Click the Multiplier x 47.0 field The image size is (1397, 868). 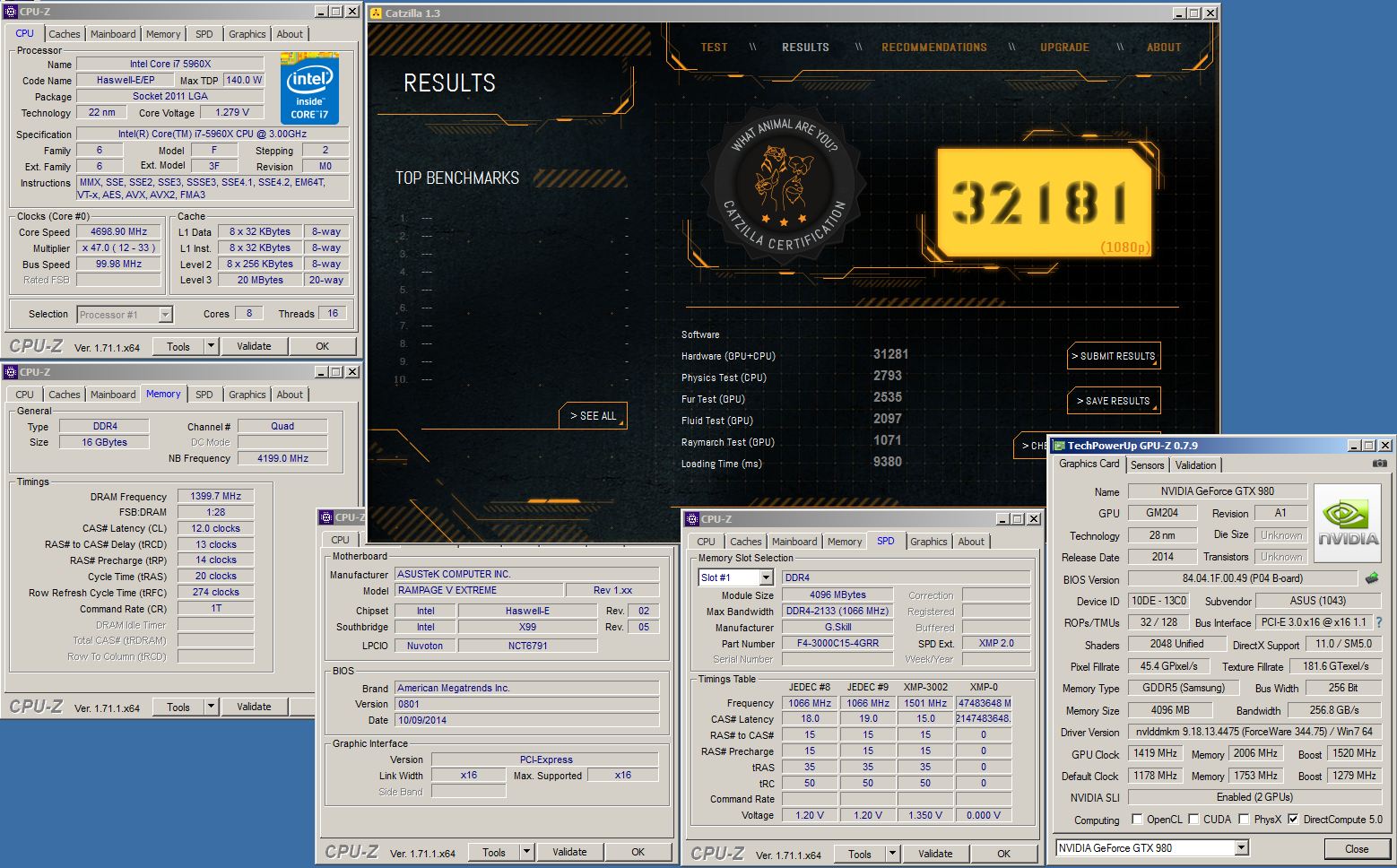[118, 247]
